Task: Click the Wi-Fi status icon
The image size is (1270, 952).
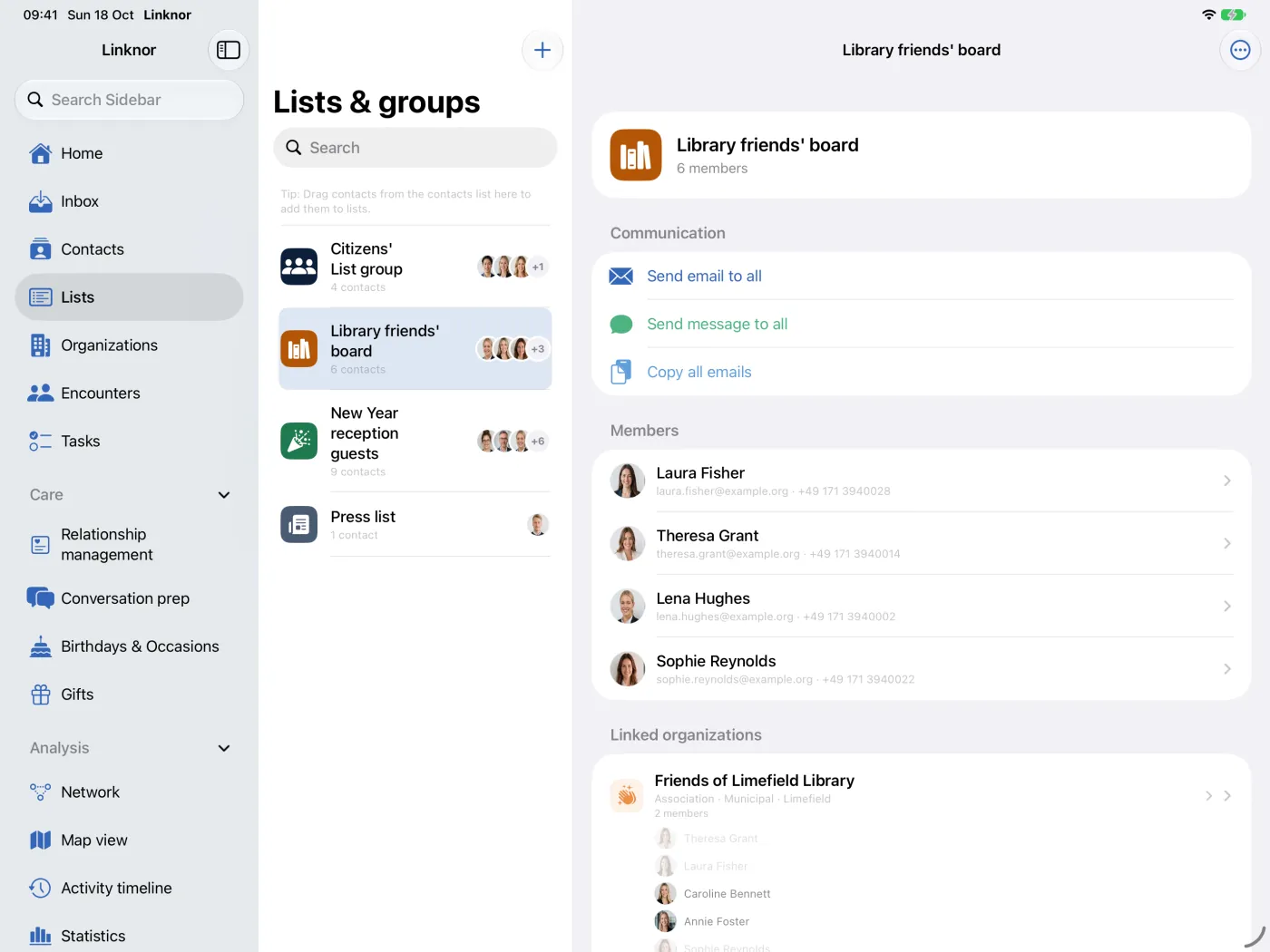Action: tap(1208, 15)
